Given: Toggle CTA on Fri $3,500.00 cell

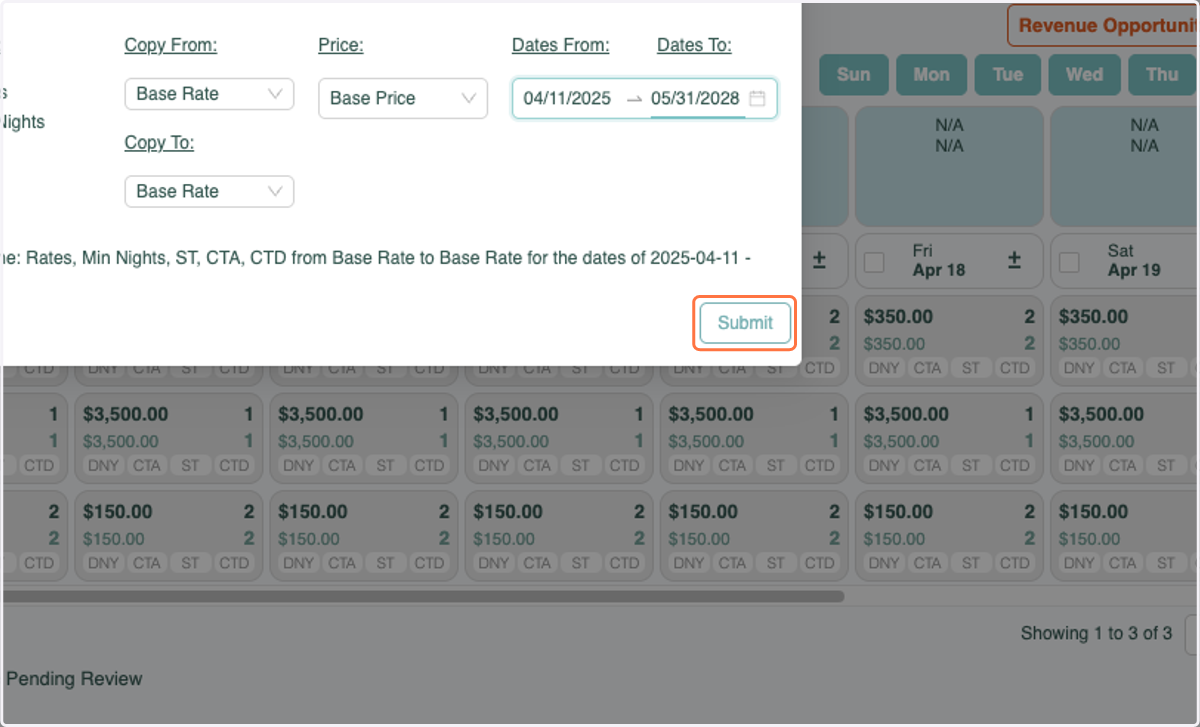Looking at the screenshot, I should click(927, 465).
